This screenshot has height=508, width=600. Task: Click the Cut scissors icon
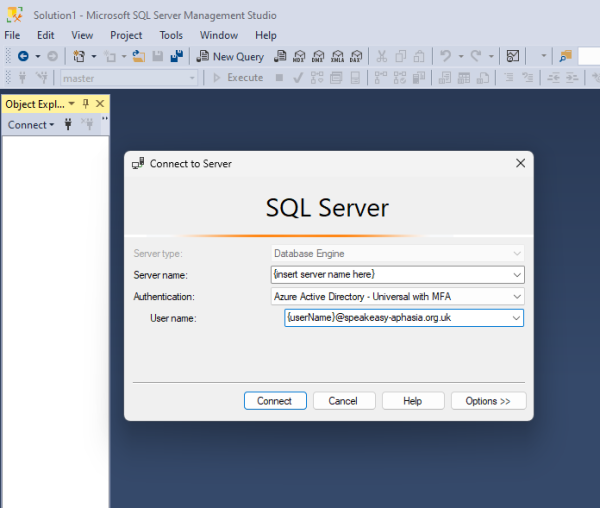[382, 57]
